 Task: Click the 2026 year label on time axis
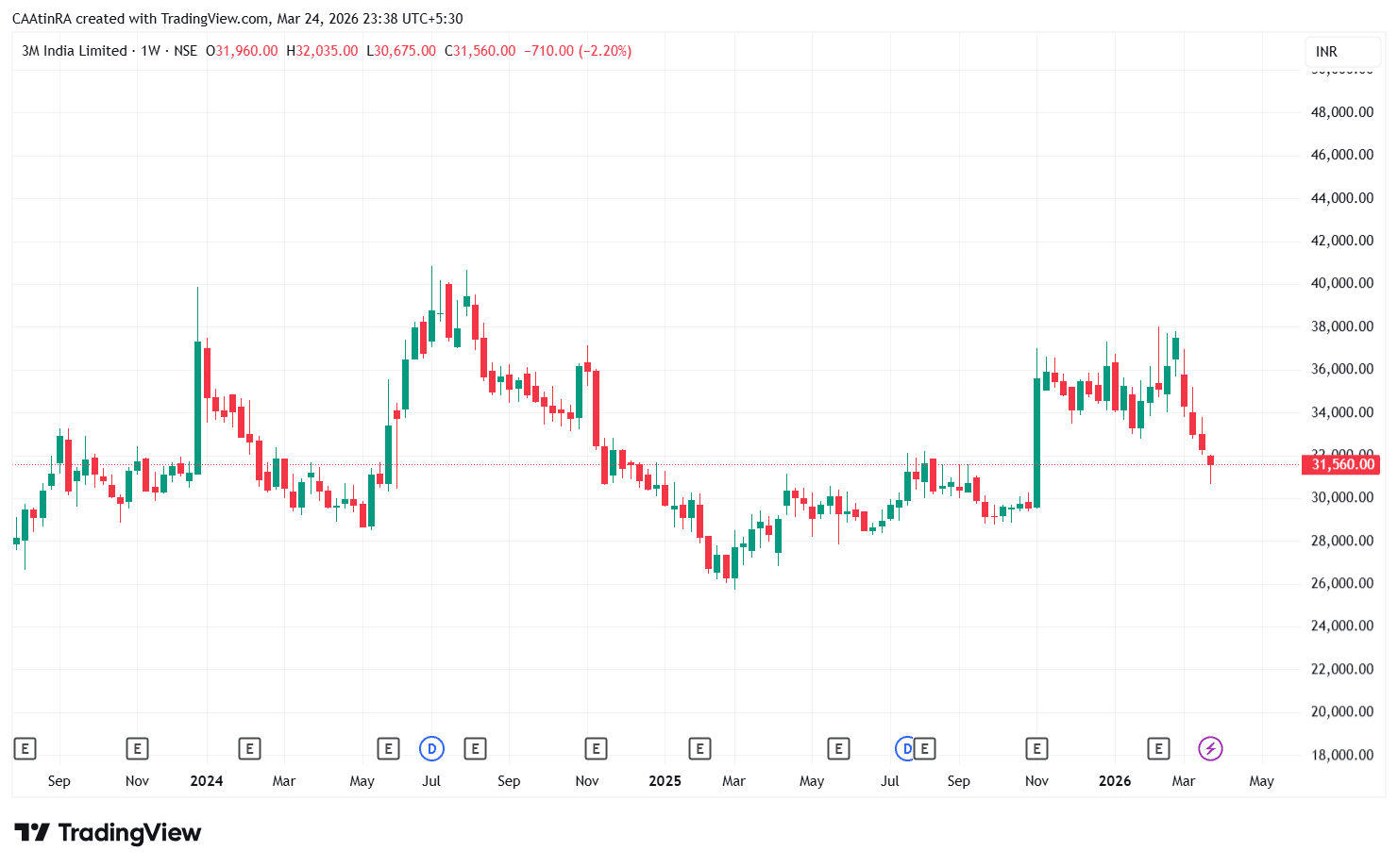tap(1115, 781)
